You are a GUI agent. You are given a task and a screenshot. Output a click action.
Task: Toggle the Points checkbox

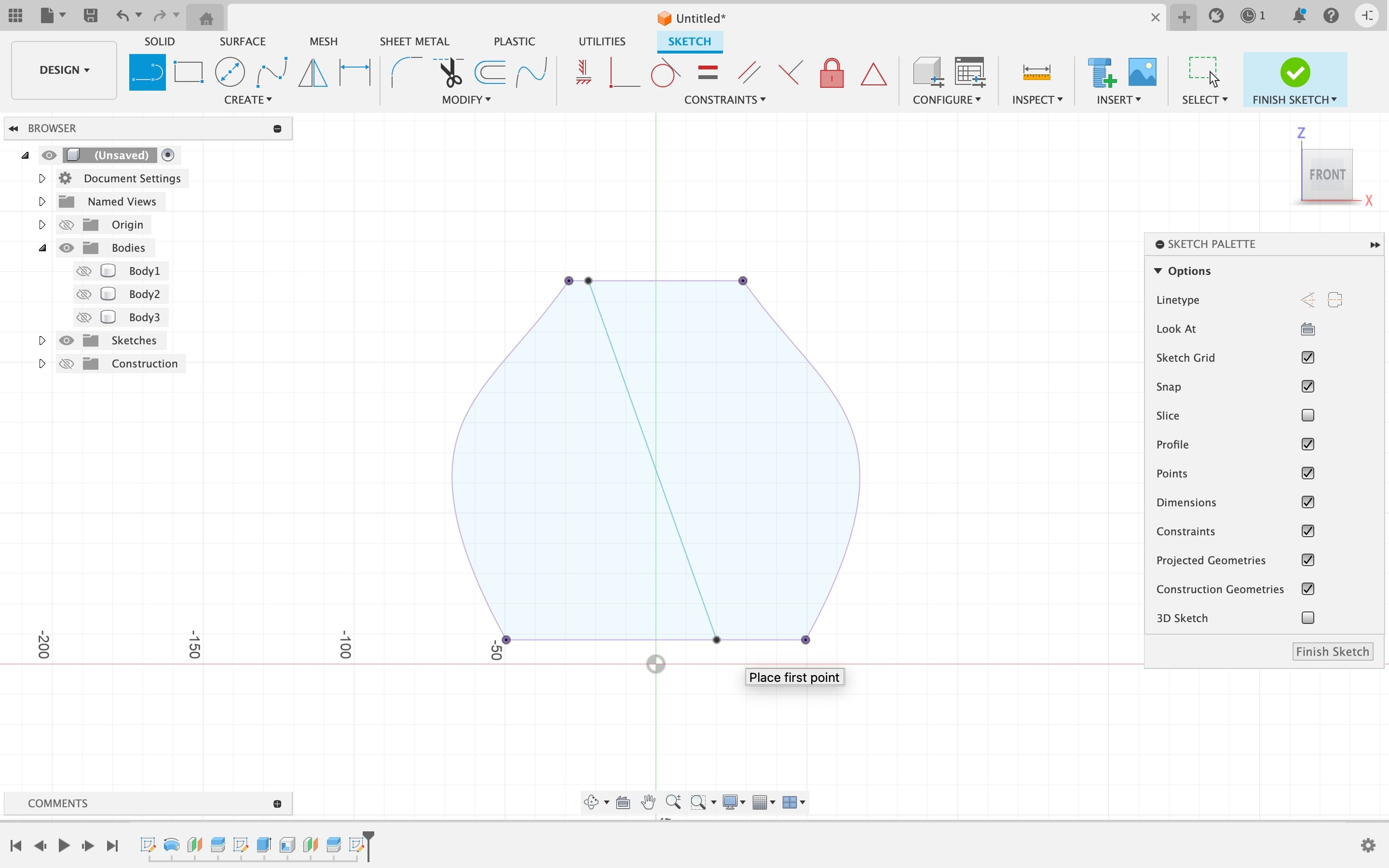[1307, 473]
